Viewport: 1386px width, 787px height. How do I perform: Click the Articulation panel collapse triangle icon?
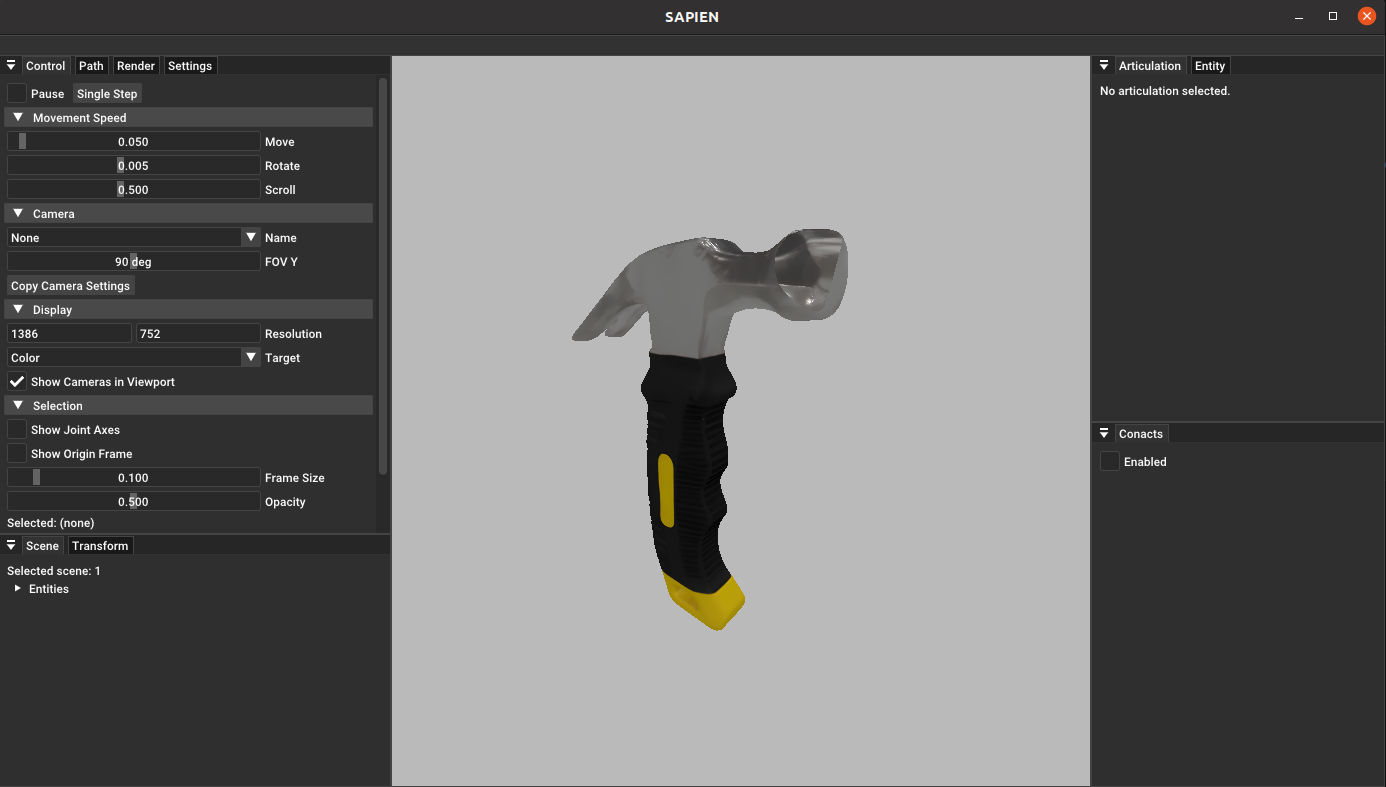[1104, 65]
